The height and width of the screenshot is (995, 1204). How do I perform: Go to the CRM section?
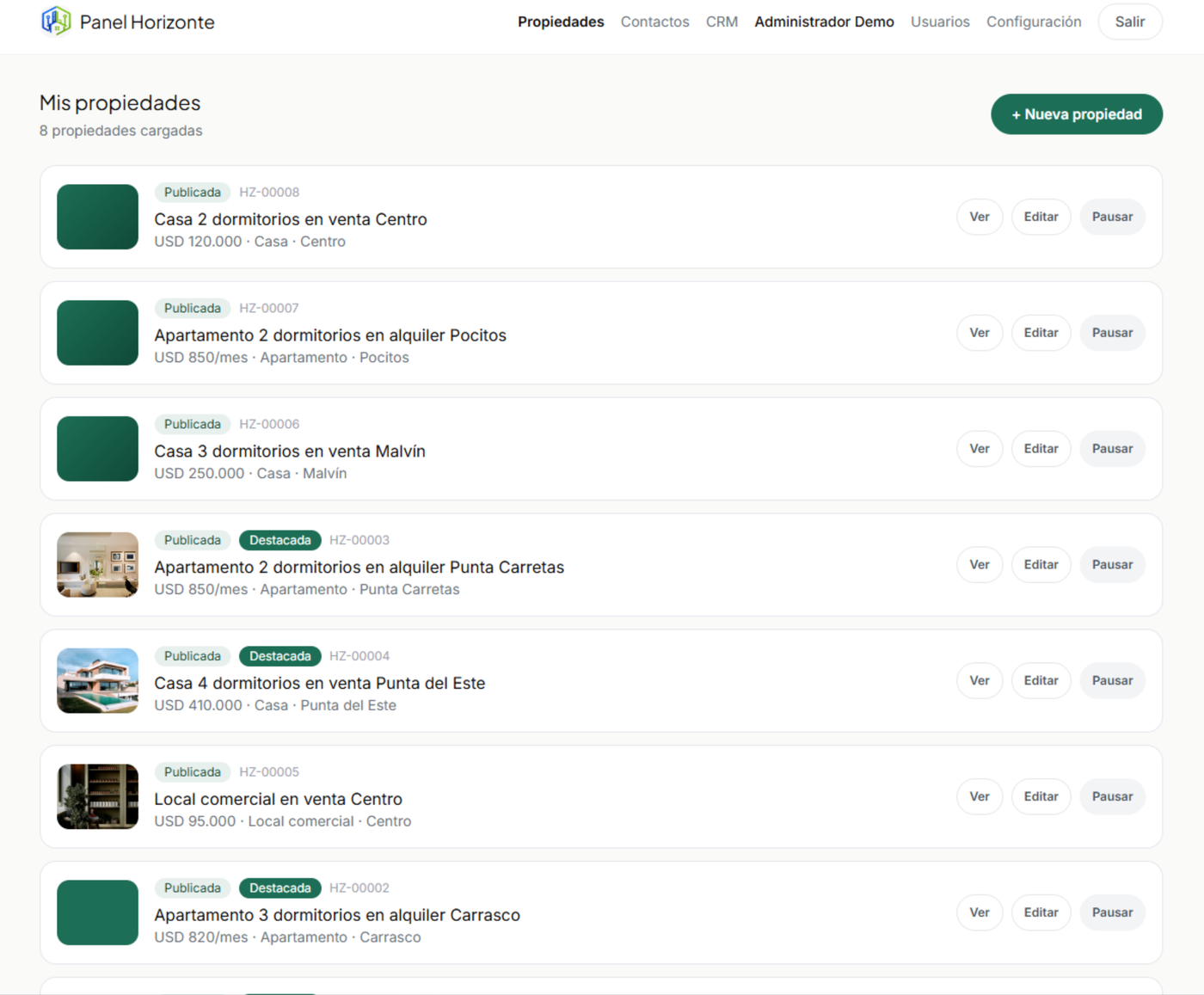point(722,22)
